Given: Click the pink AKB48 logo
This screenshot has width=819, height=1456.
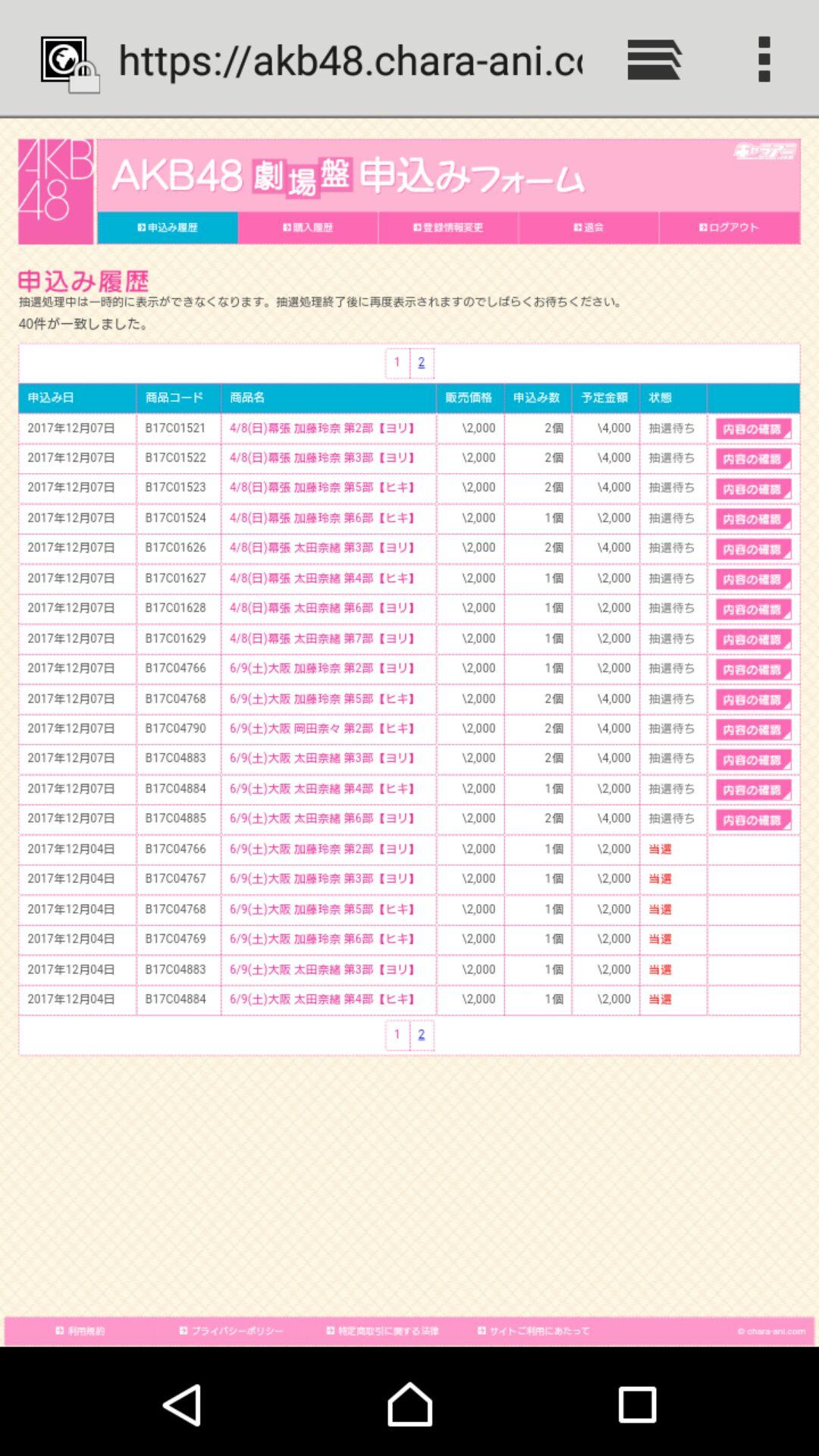Looking at the screenshot, I should point(56,191).
